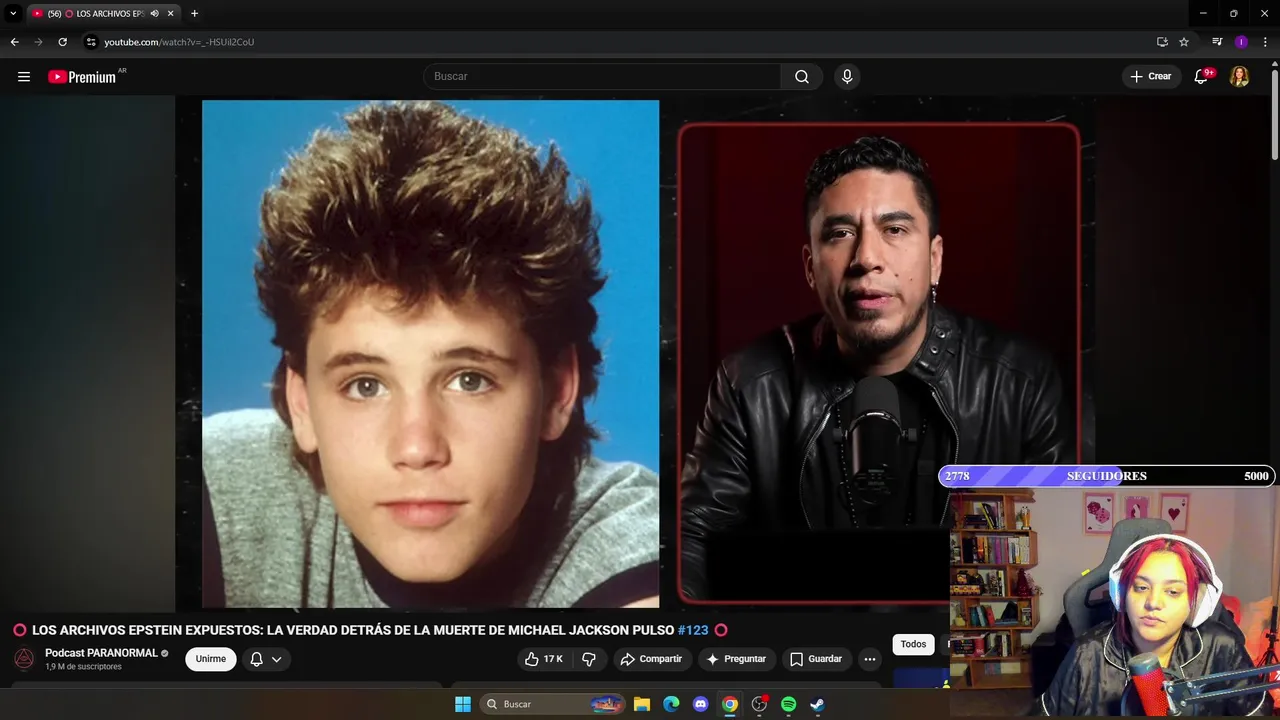Open the #123 hashtag link
This screenshot has height=720, width=1280.
pyautogui.click(x=693, y=630)
